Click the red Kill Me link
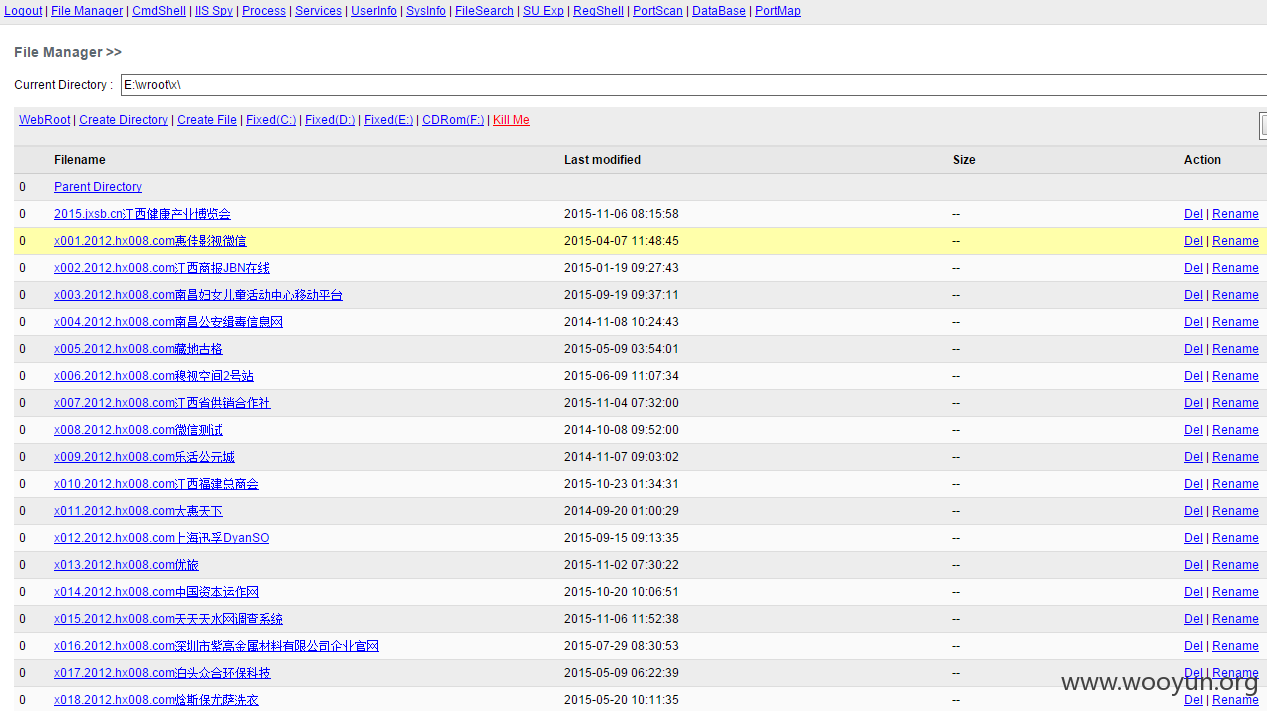 click(x=511, y=120)
